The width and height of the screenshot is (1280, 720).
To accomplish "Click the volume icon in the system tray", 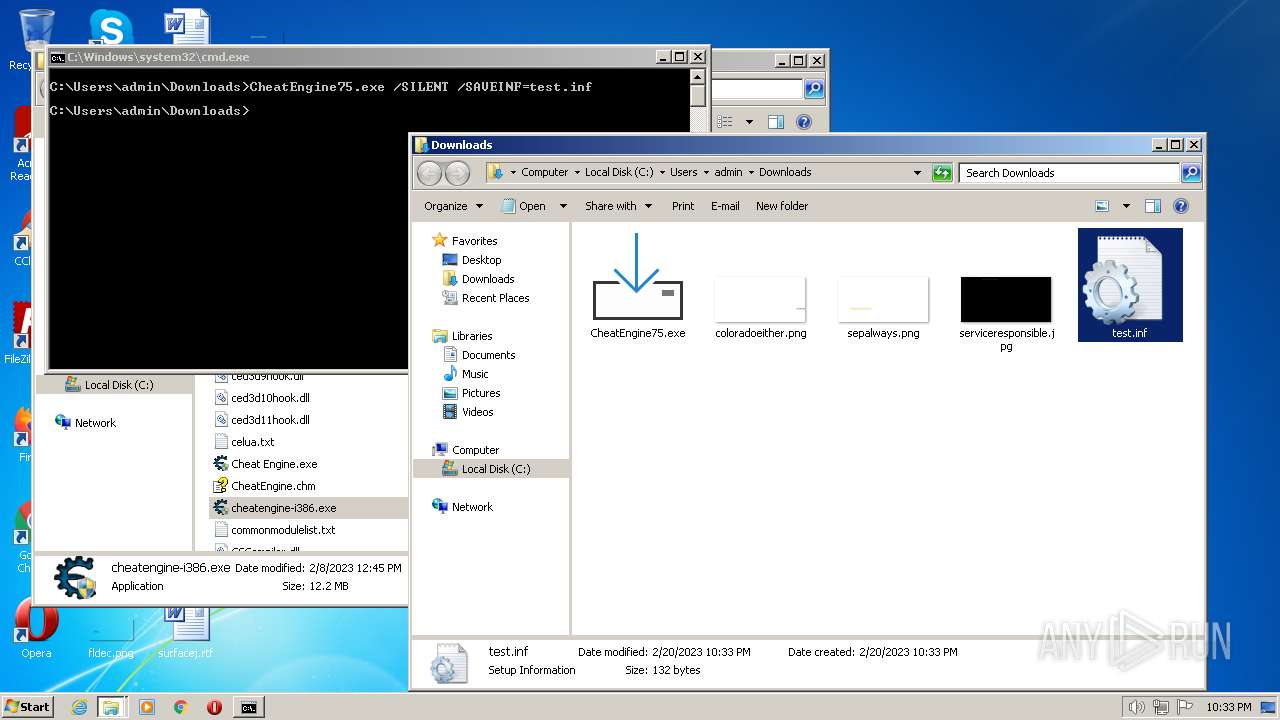I will click(1137, 707).
